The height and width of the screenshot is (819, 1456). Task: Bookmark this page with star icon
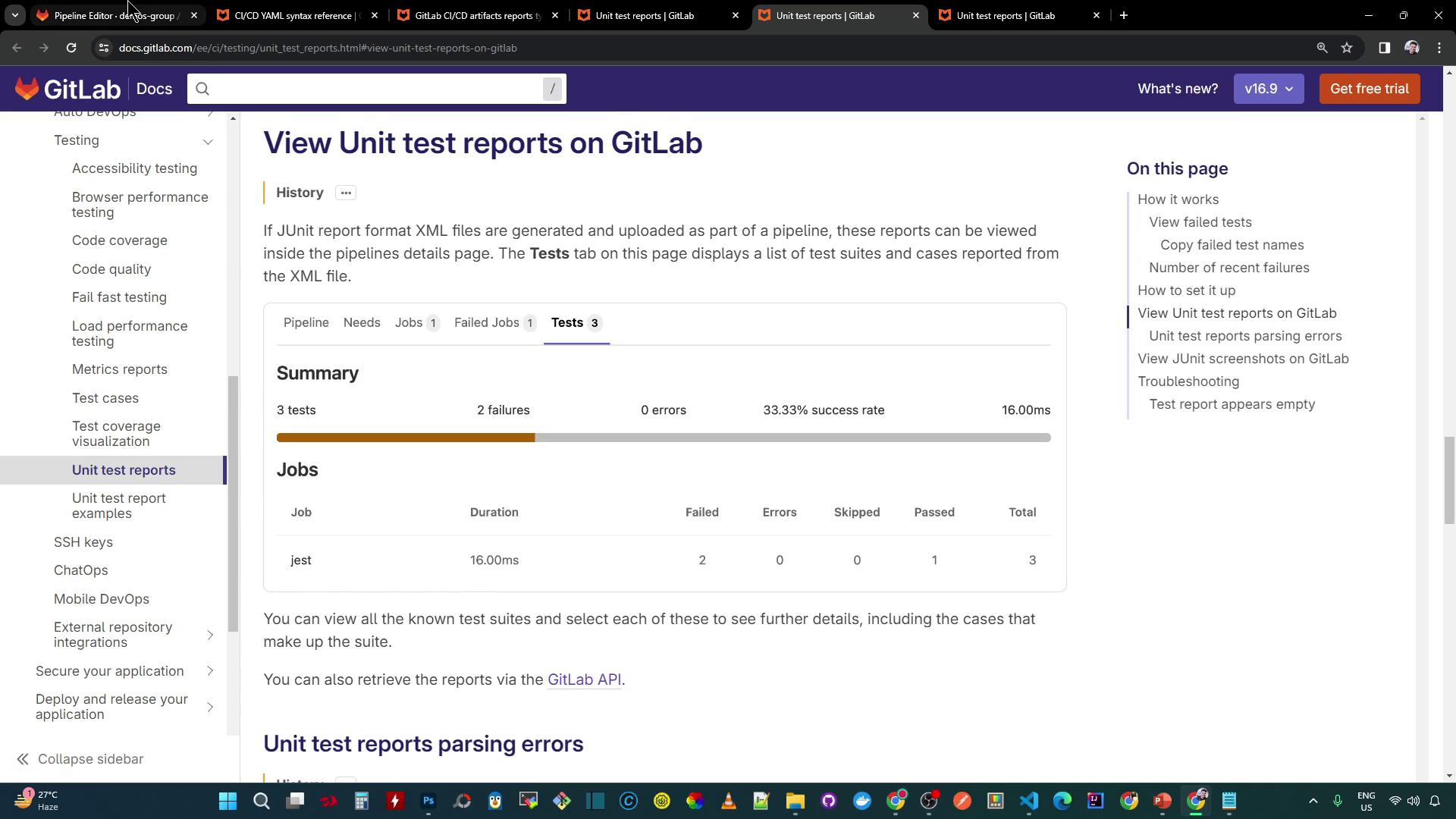[x=1347, y=48]
